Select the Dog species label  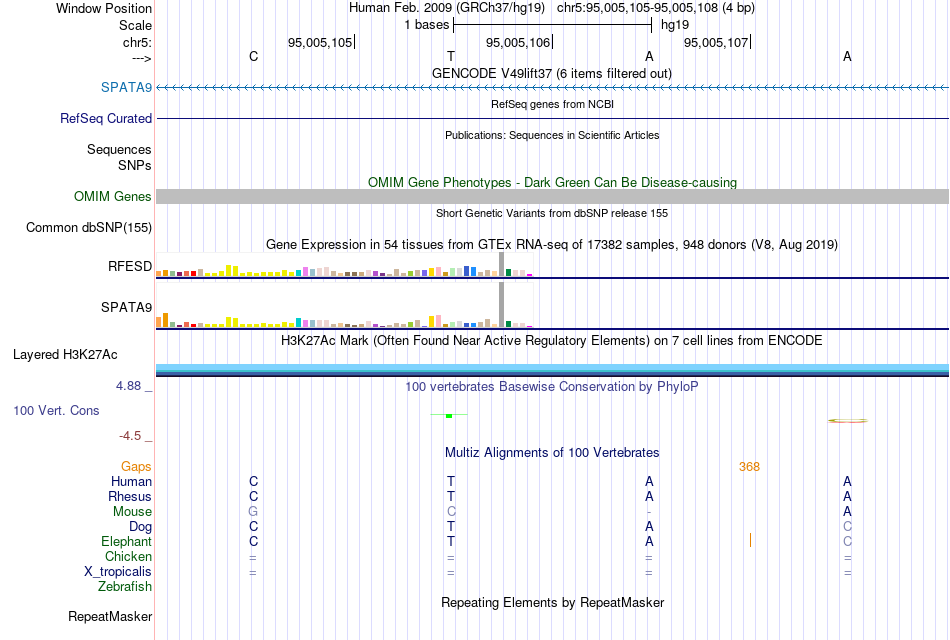click(140, 527)
